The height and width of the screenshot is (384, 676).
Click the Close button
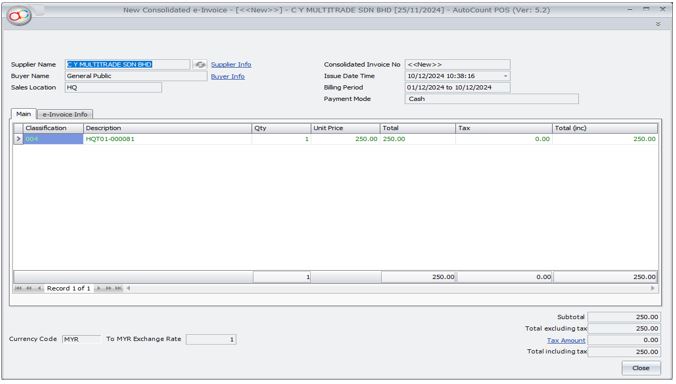[641, 368]
